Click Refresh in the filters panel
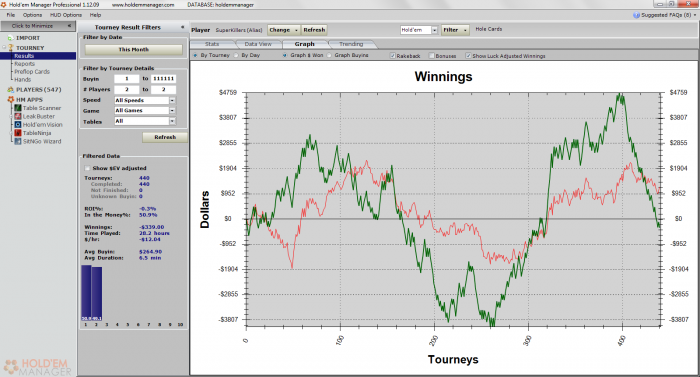 point(165,137)
